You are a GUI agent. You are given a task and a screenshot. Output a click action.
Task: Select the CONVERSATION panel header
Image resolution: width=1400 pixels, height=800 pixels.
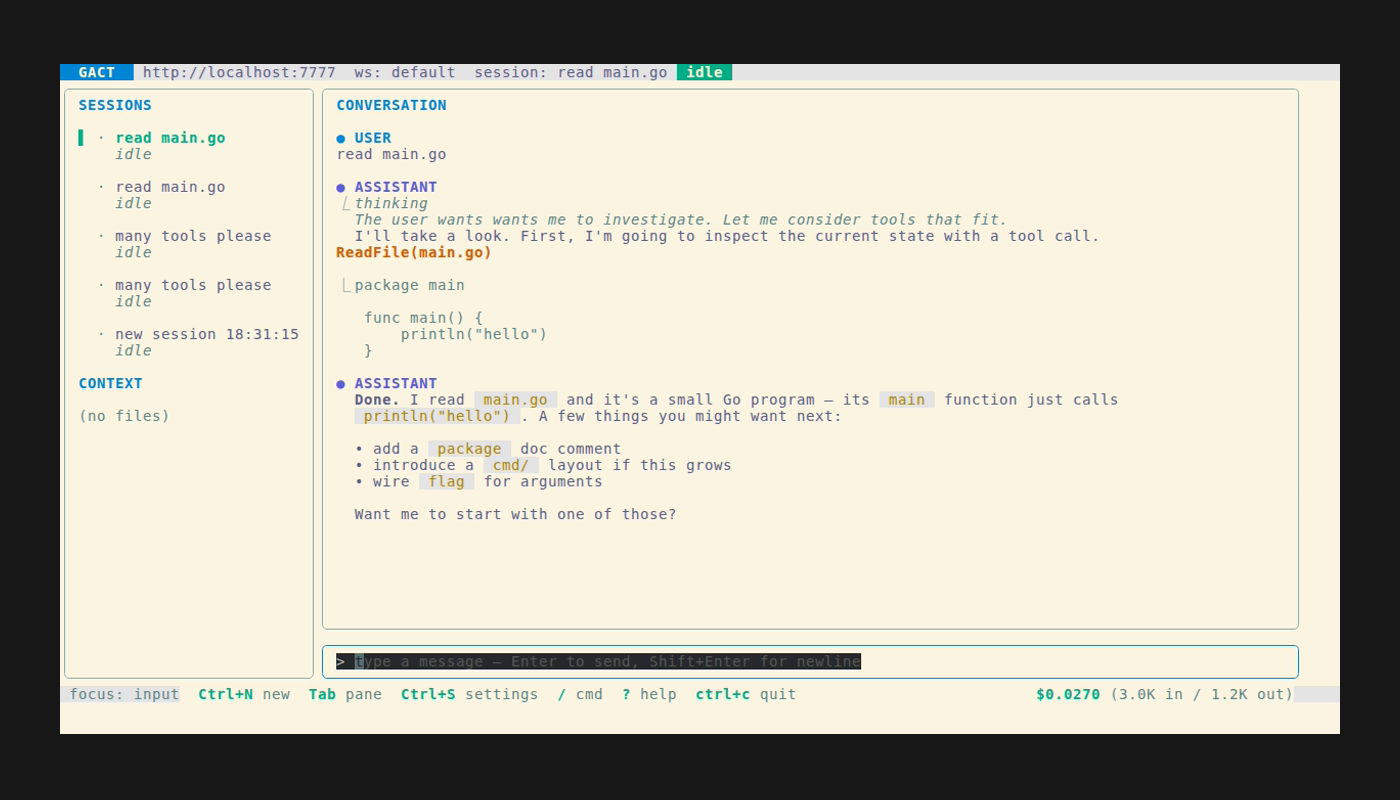coord(391,105)
